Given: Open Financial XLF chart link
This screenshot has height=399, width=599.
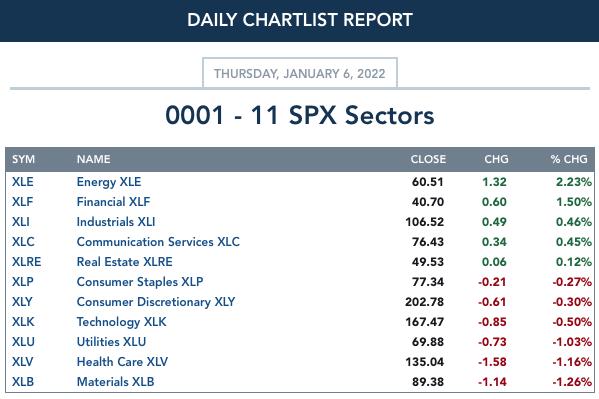Looking at the screenshot, I should [113, 202].
